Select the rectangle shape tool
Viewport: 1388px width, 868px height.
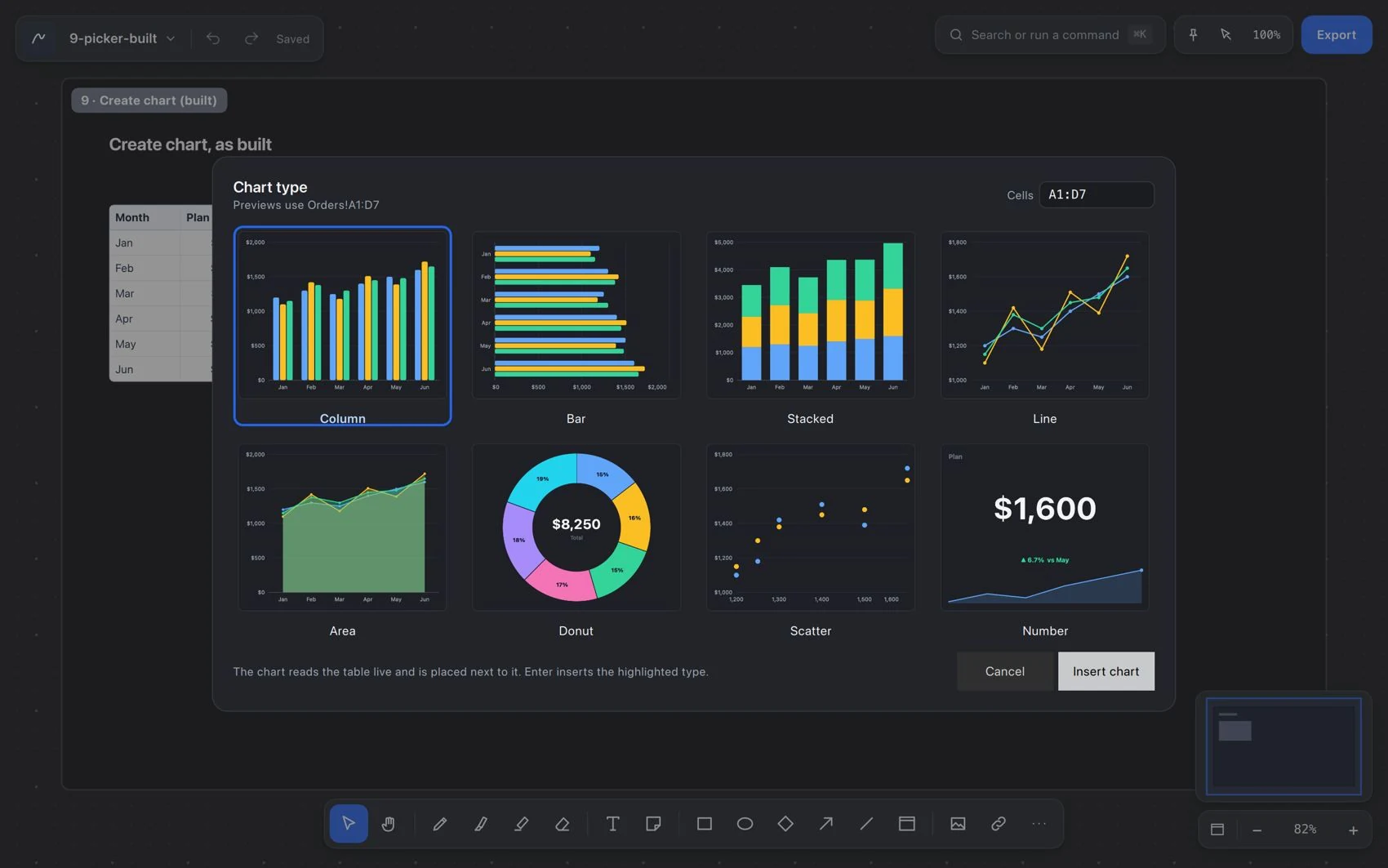pyautogui.click(x=704, y=823)
